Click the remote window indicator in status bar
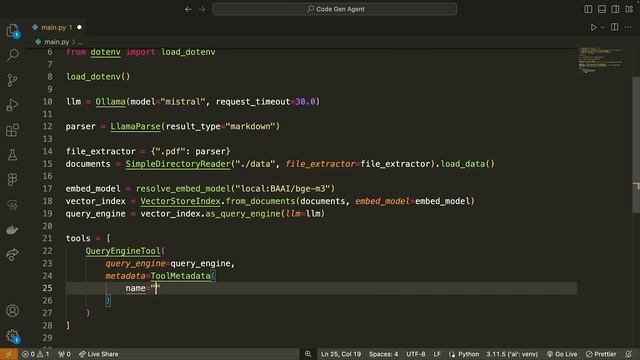This screenshot has height=360, width=640. pyautogui.click(x=9, y=354)
